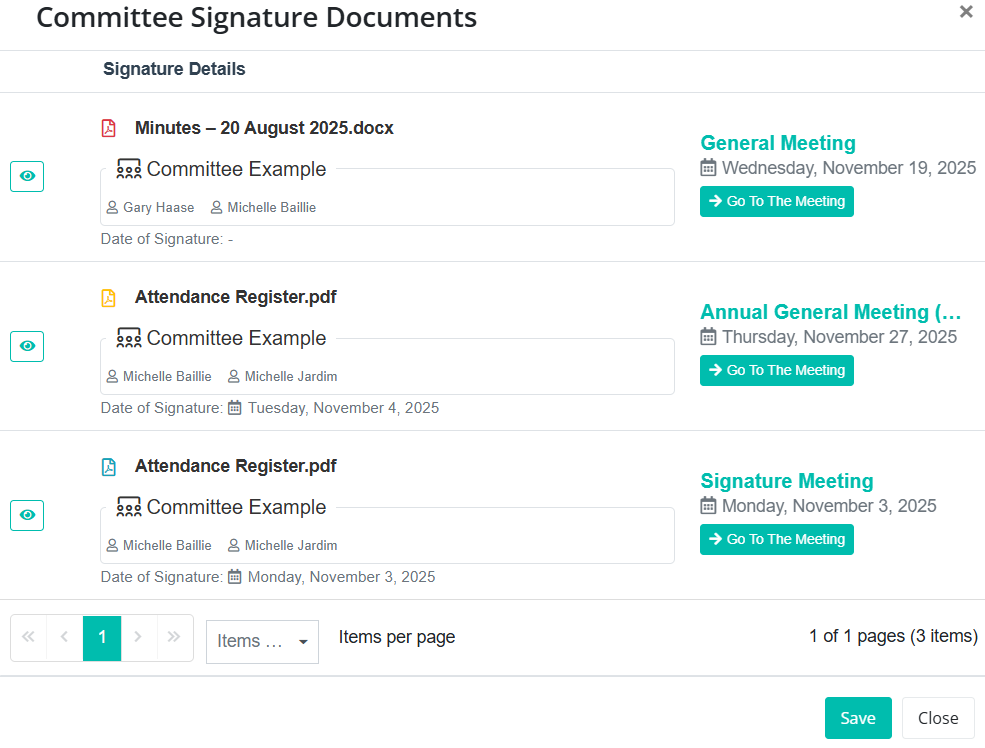Open the Annual General Meeting link

pyautogui.click(x=830, y=312)
